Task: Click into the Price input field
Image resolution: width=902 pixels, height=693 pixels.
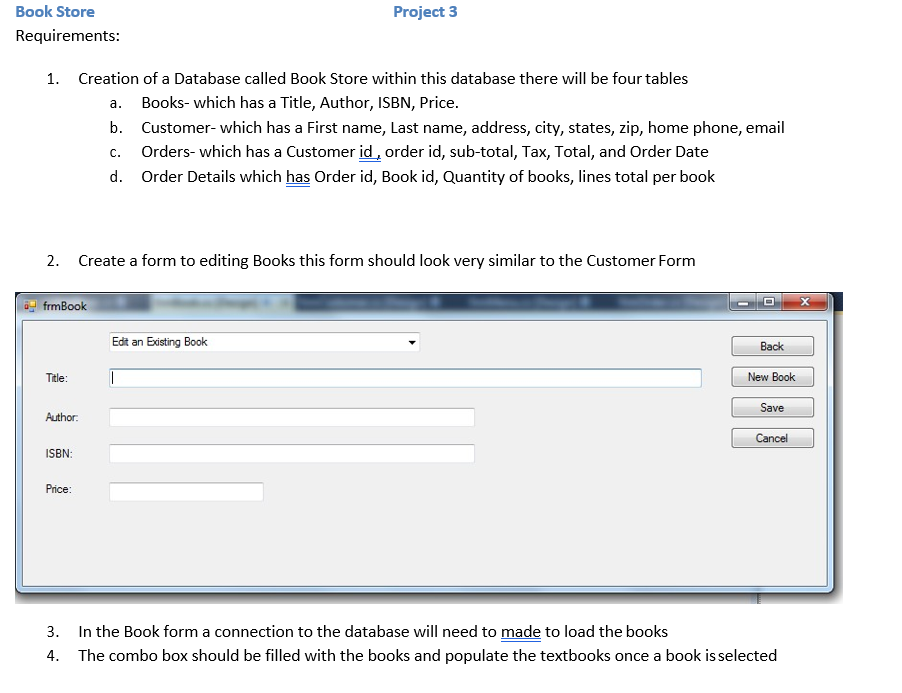Action: click(185, 491)
